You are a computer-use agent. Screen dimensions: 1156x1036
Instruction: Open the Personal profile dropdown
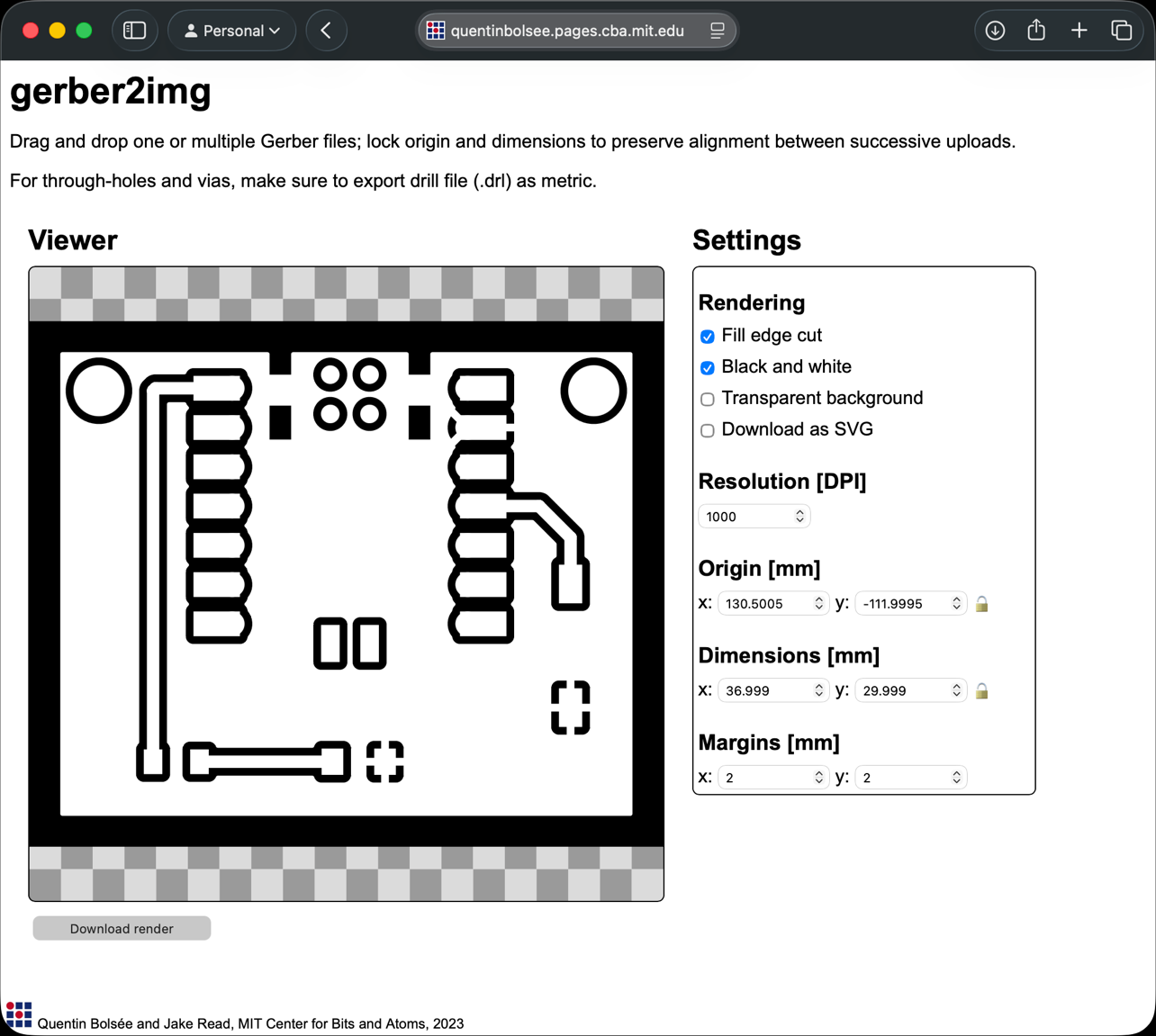(x=232, y=31)
